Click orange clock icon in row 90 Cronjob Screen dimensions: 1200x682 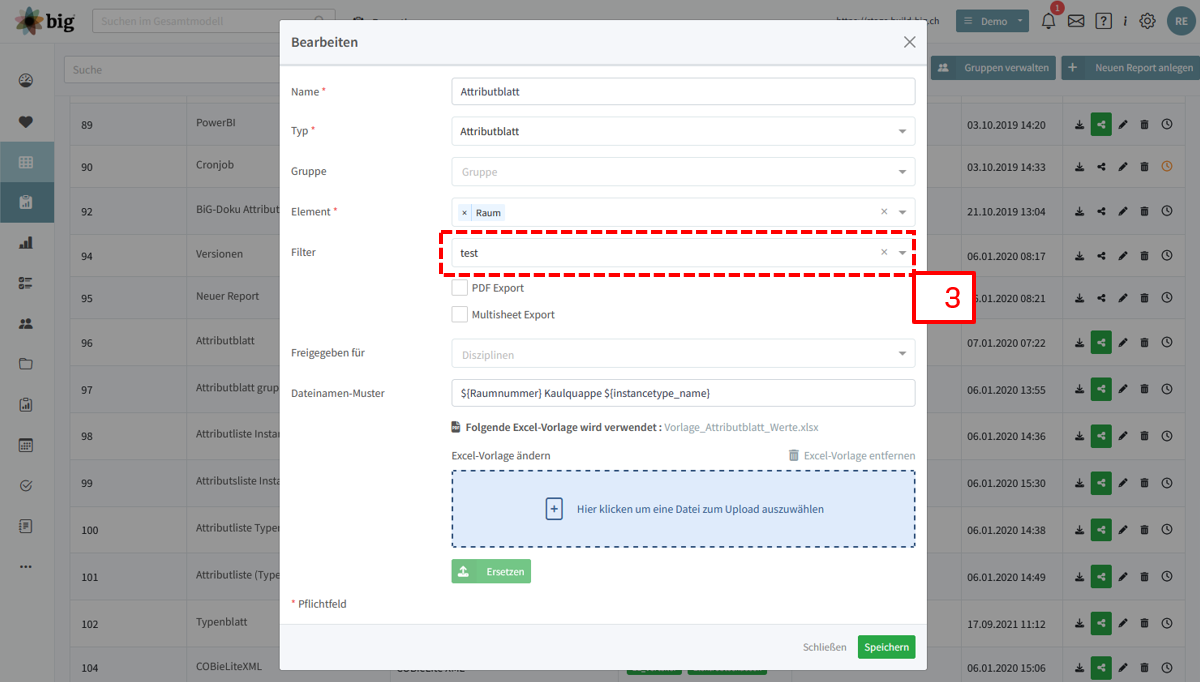click(x=1166, y=167)
